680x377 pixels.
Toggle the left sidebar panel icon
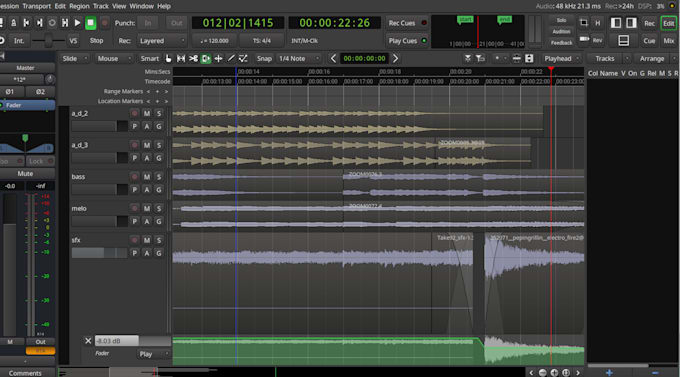[616, 23]
